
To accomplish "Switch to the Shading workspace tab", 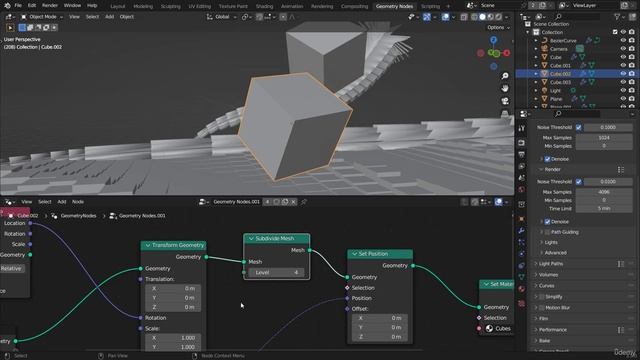I will click(264, 6).
